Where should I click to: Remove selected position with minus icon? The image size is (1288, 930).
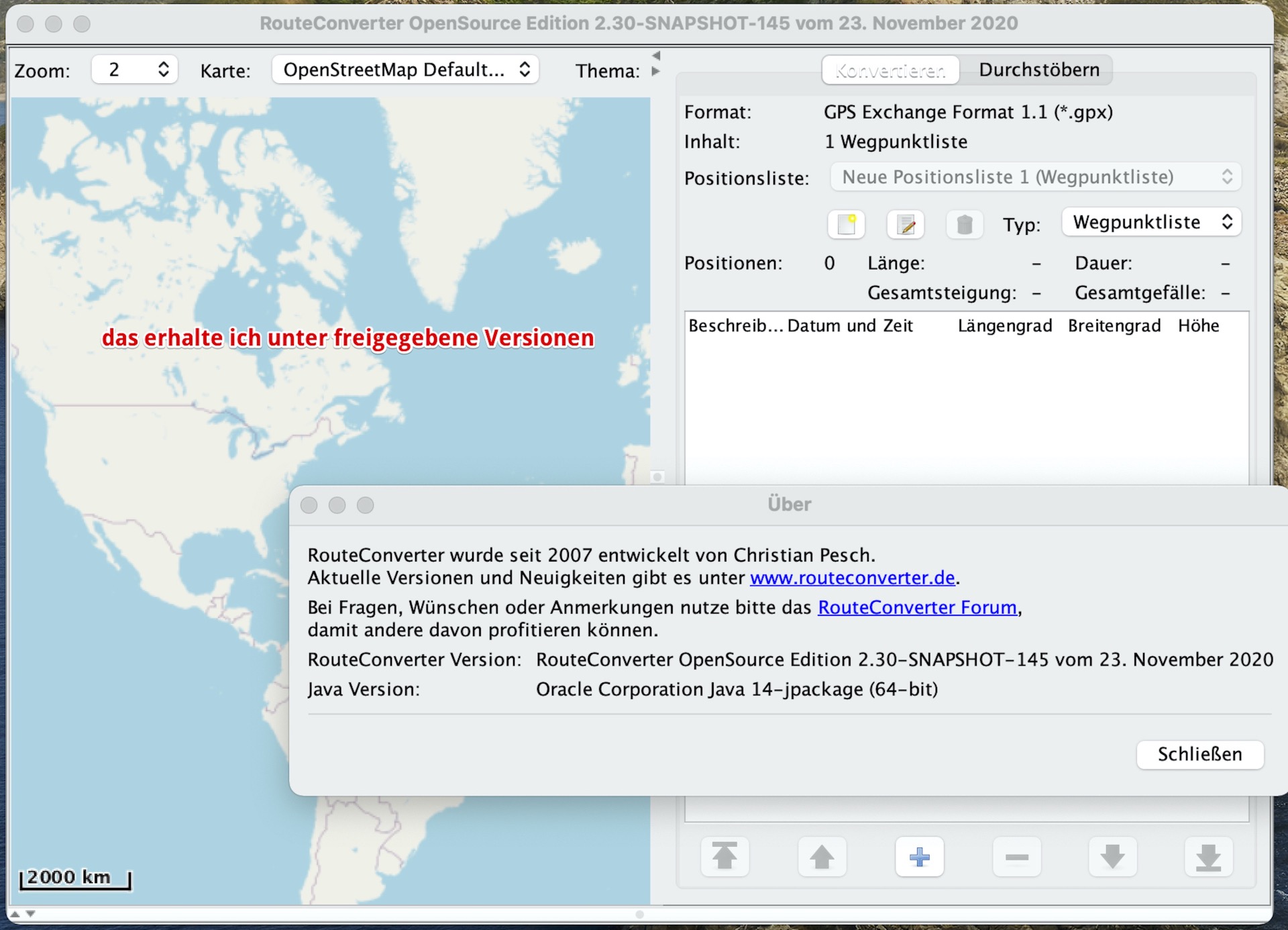click(x=1017, y=857)
